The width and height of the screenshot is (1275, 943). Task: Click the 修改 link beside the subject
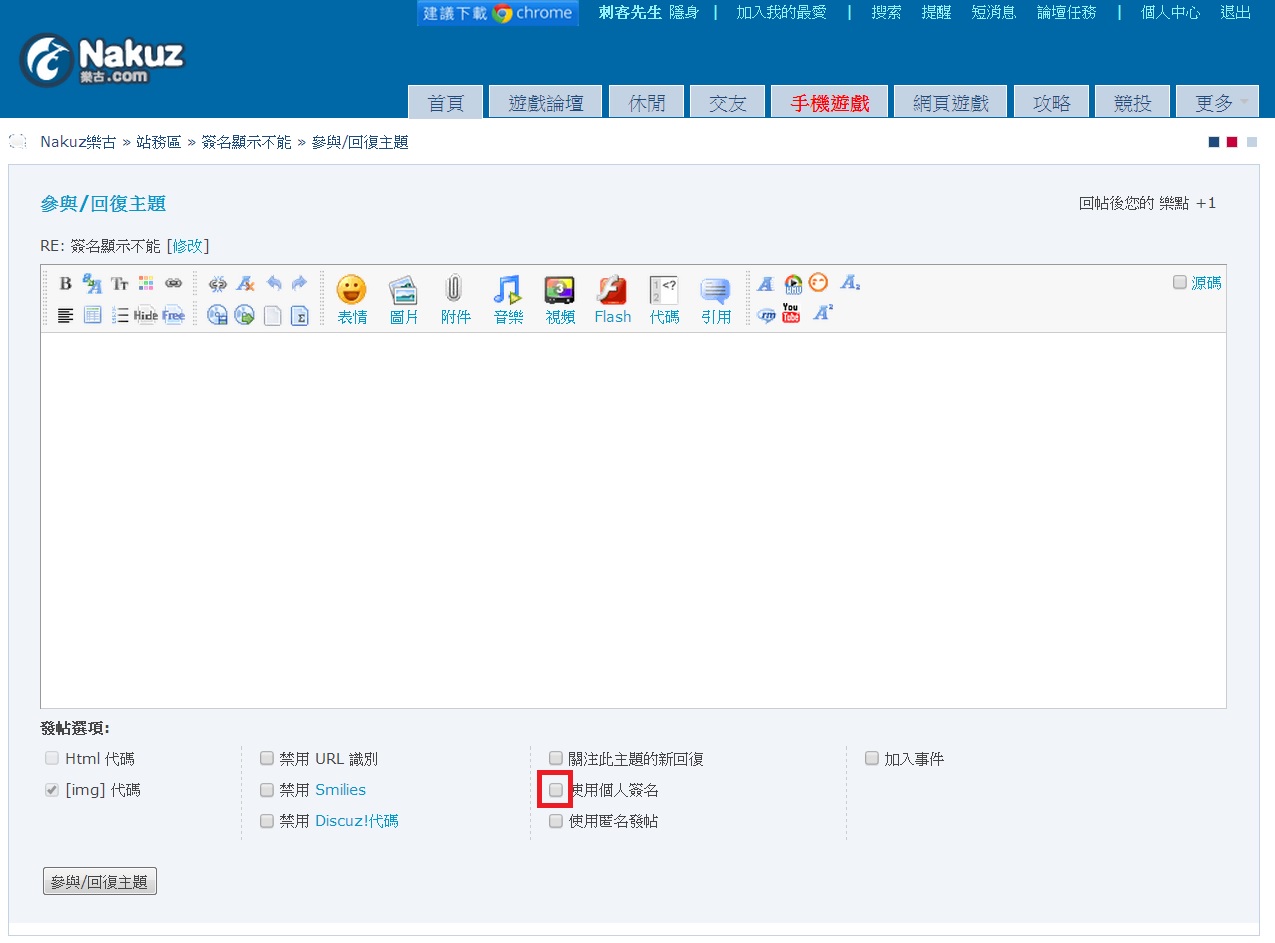187,246
